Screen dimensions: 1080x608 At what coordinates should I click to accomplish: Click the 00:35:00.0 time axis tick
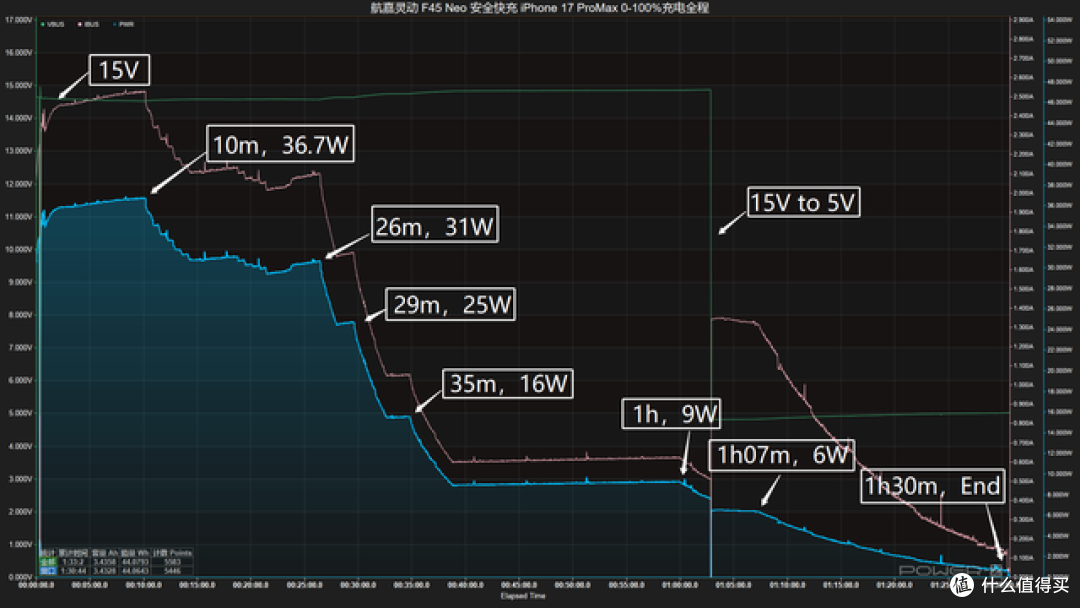point(411,585)
